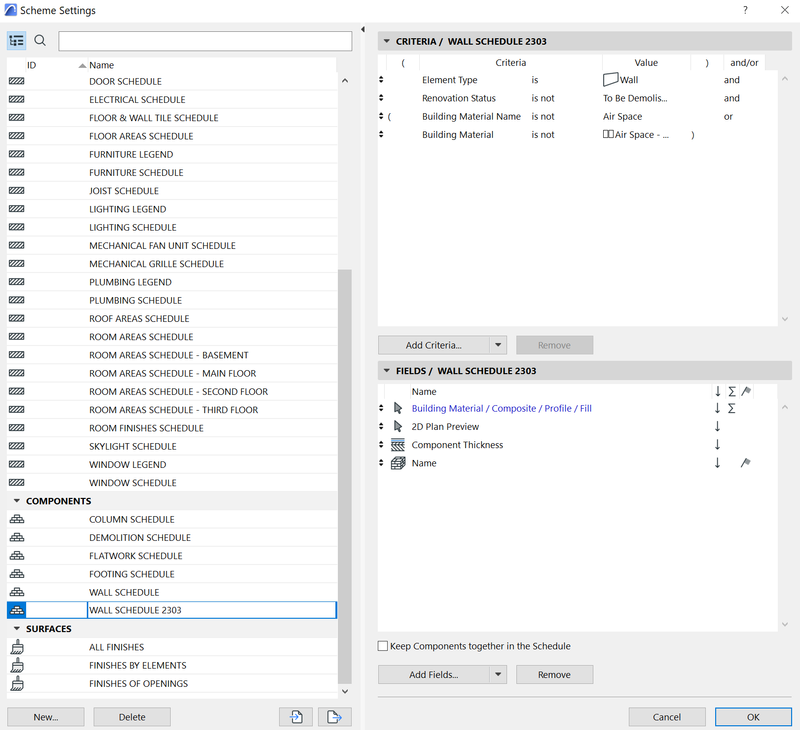The width and height of the screenshot is (800, 730).
Task: Click 2D Plan Preview cursor icon
Action: 398,426
